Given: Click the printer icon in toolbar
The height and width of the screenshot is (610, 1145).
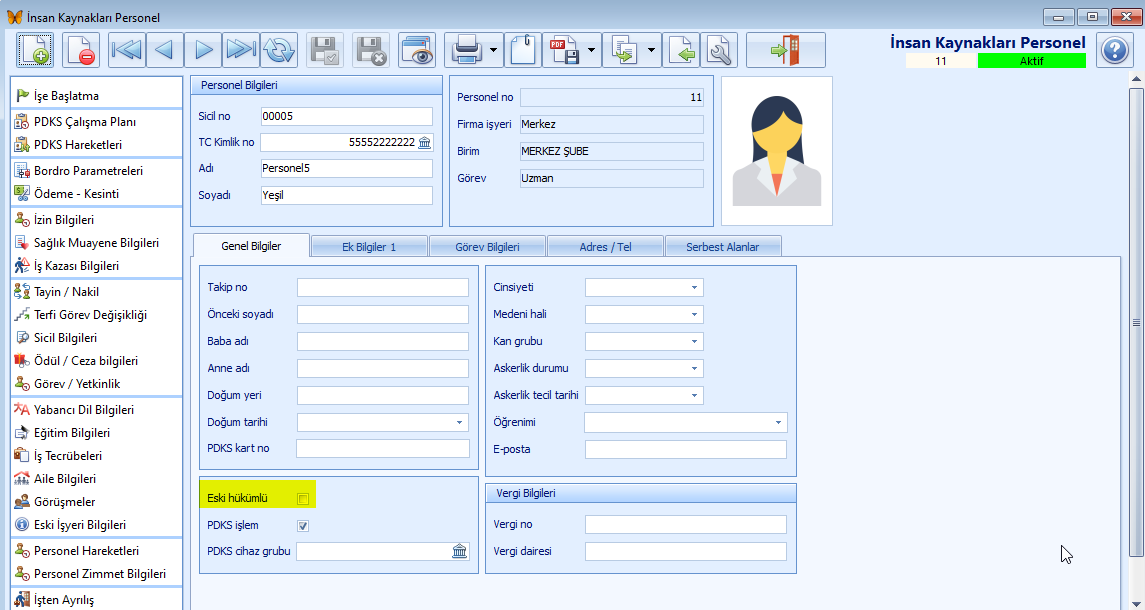Looking at the screenshot, I should coord(465,50).
